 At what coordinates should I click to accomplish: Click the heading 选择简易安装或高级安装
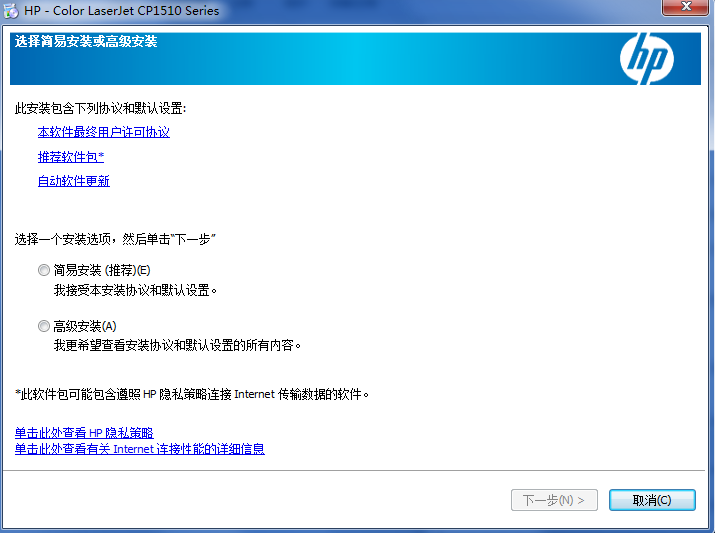[86, 41]
